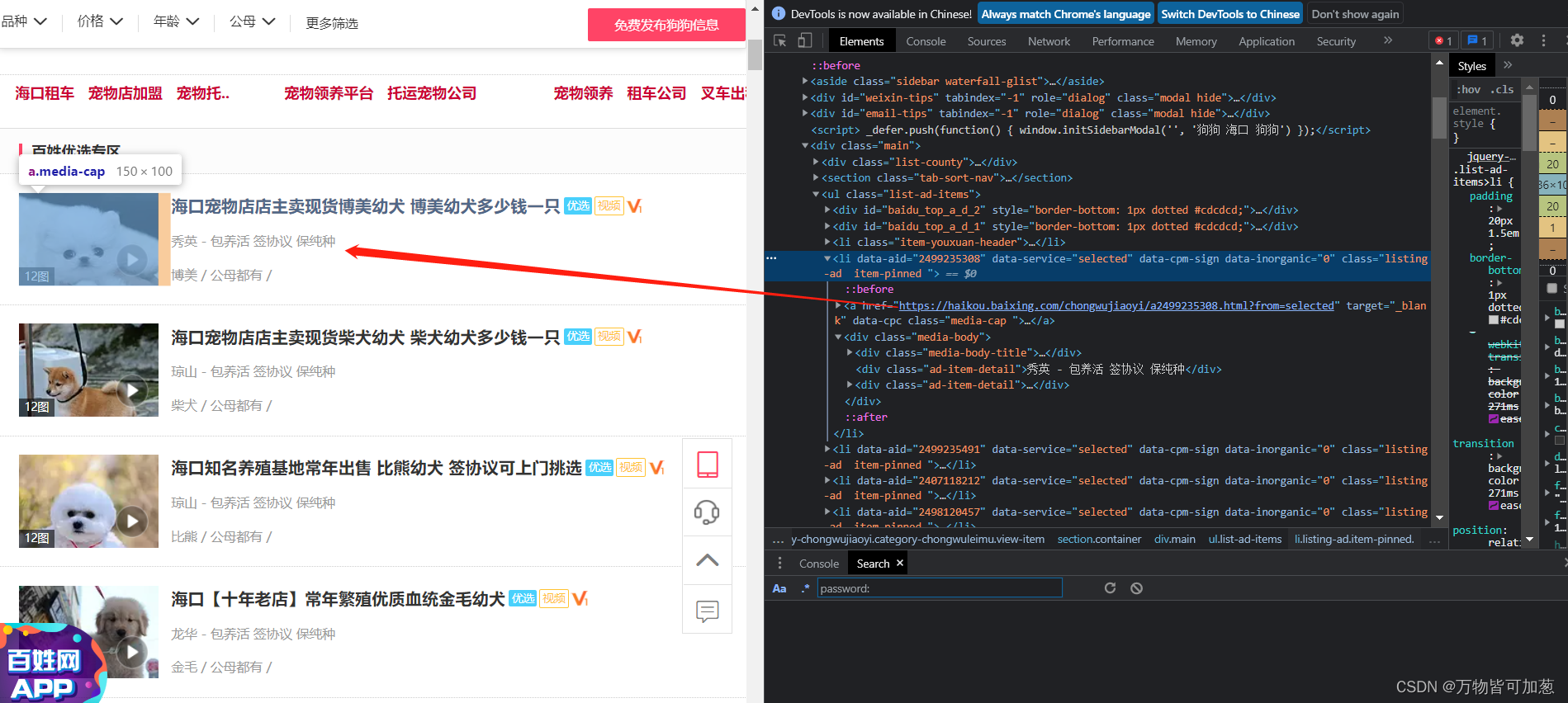Toggle regular expression (.*) in the search
Image resolution: width=1568 pixels, height=703 pixels.
click(x=805, y=588)
